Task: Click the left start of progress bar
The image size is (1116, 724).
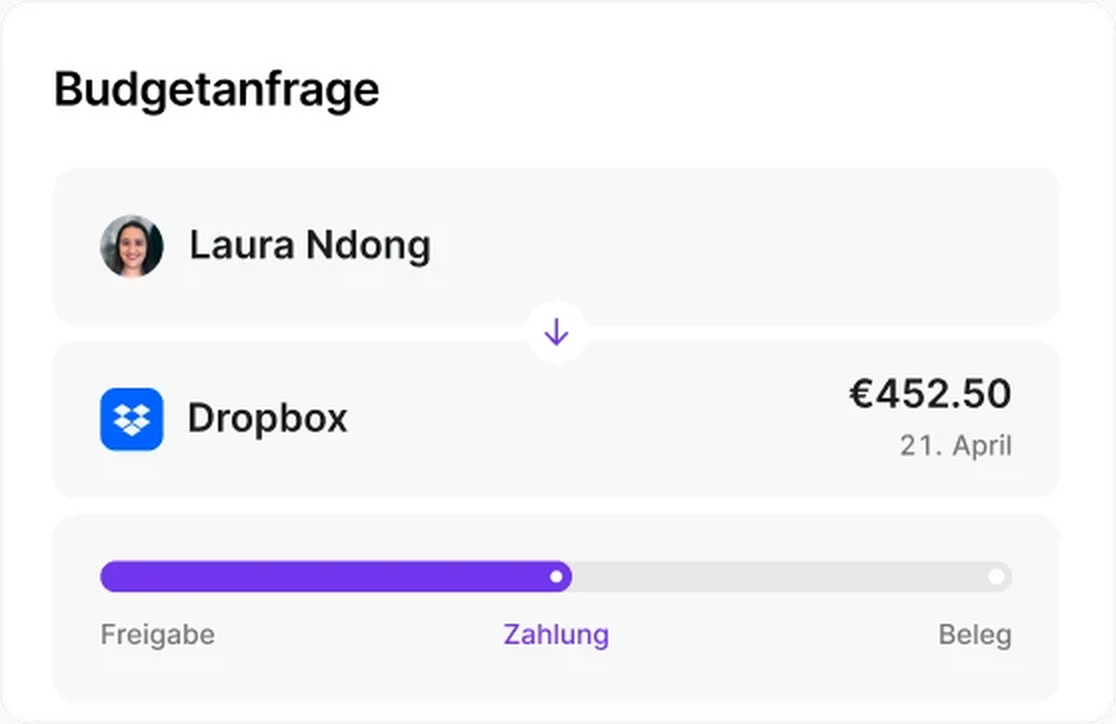Action: [x=114, y=577]
